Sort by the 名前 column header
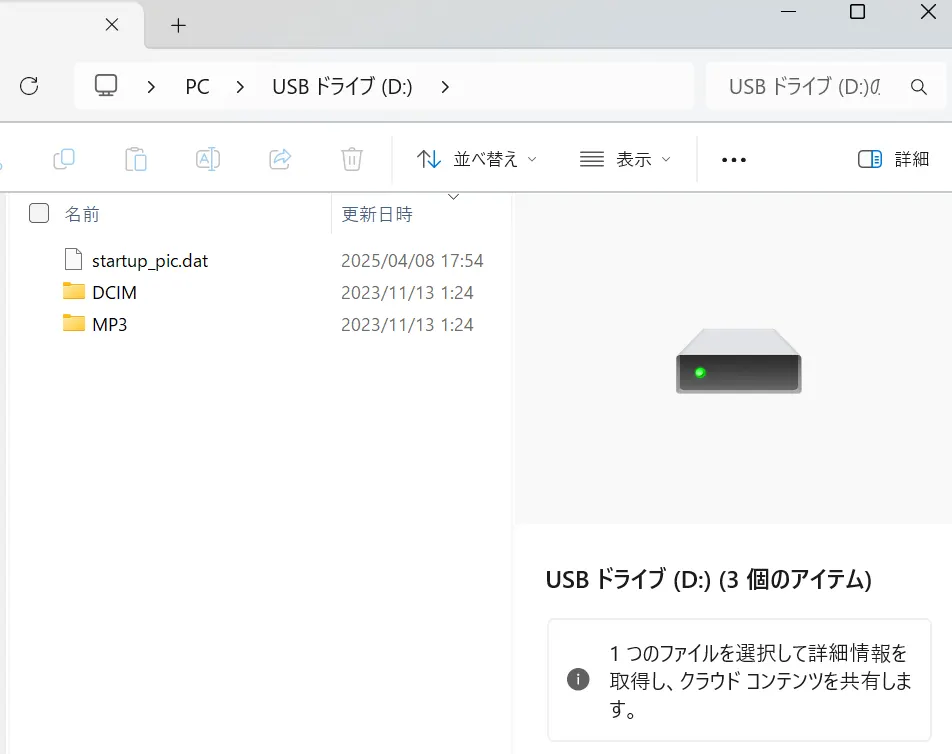 point(82,214)
